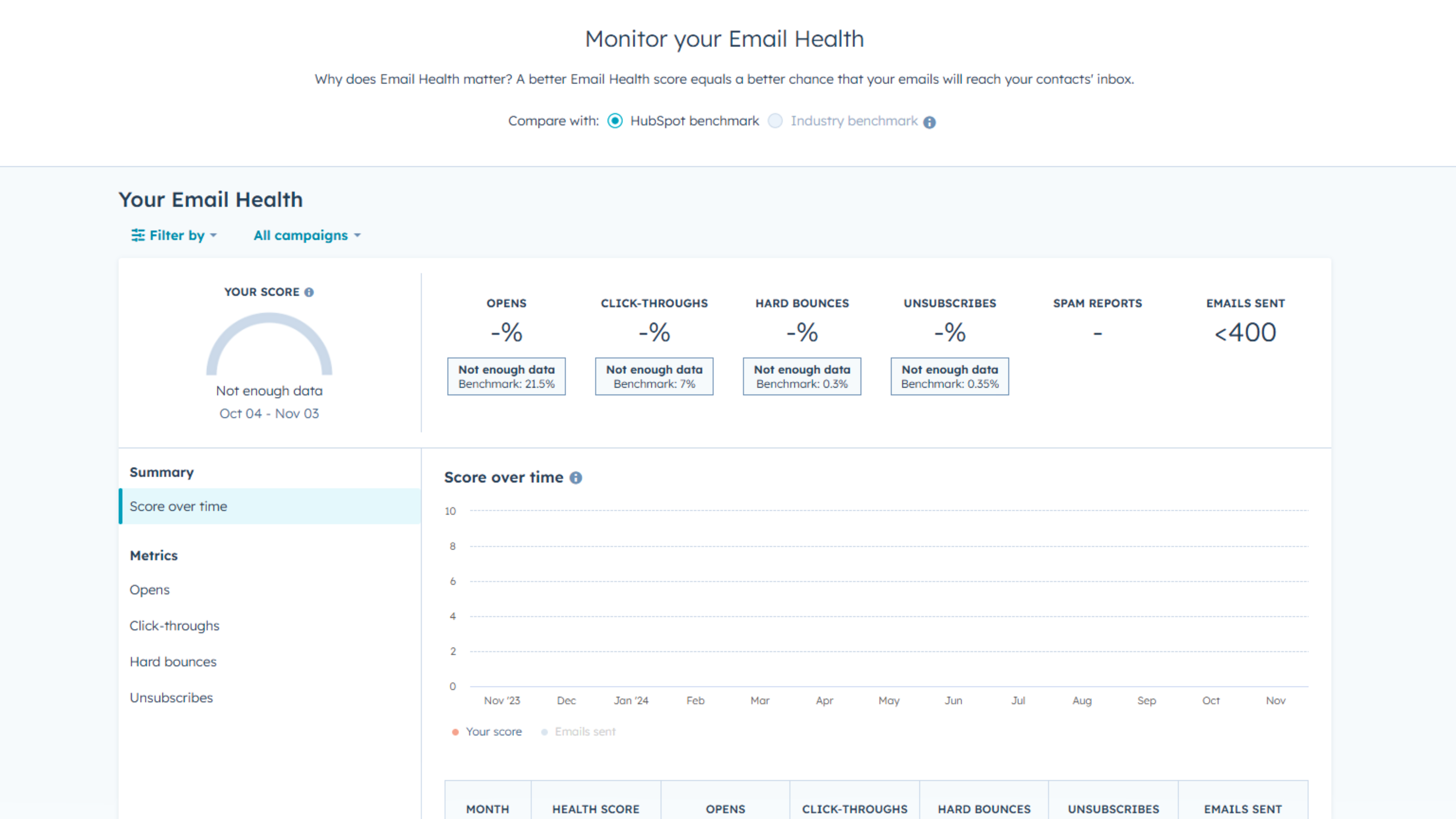Click the Click-throughs benchmark 7% box
This screenshot has height=819, width=1456.
pos(654,377)
